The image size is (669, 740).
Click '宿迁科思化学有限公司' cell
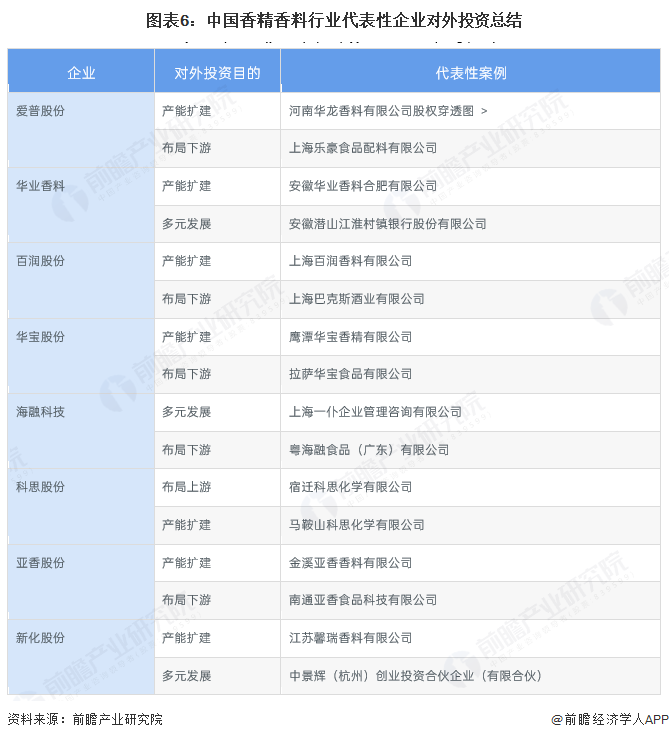pyautogui.click(x=470, y=487)
